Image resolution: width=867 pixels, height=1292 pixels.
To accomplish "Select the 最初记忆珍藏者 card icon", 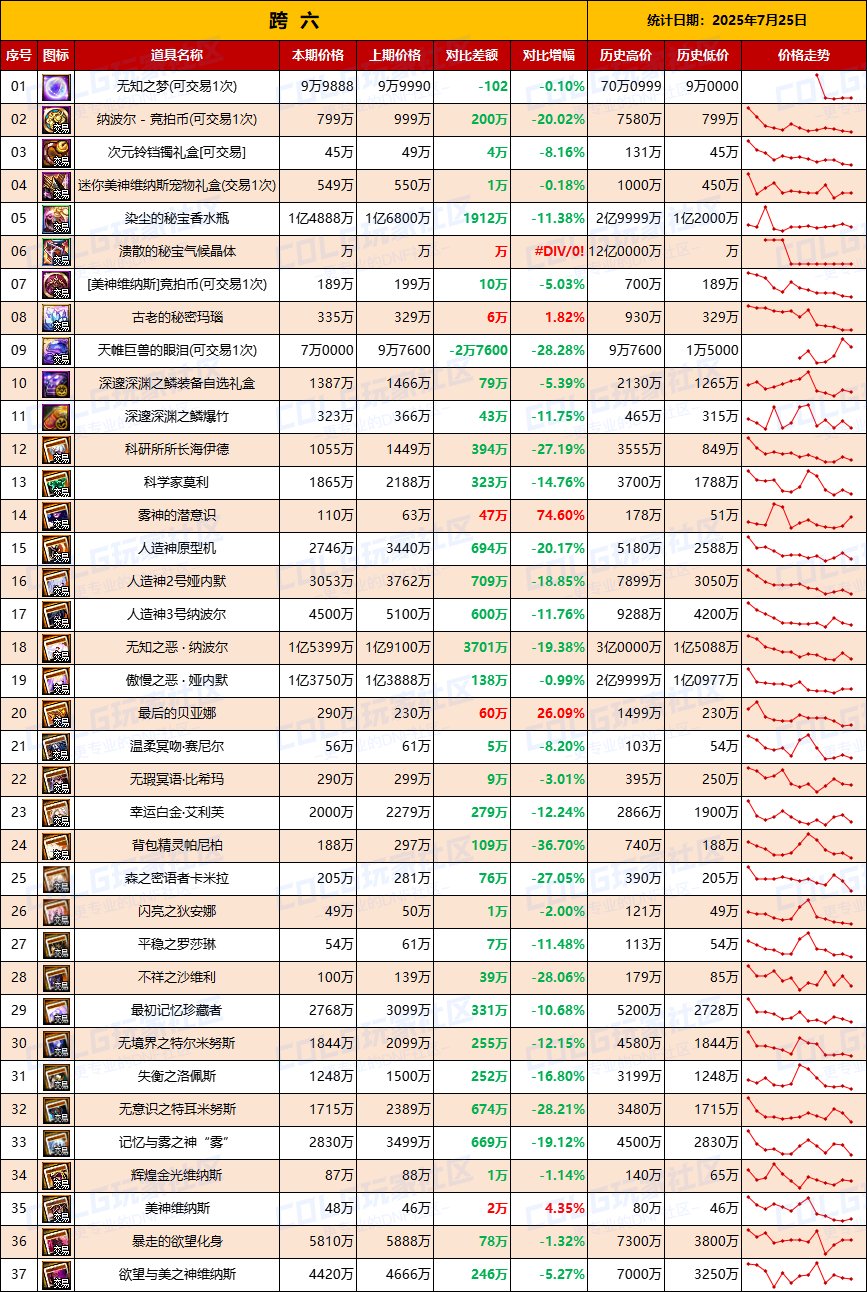I will coord(56,1011).
